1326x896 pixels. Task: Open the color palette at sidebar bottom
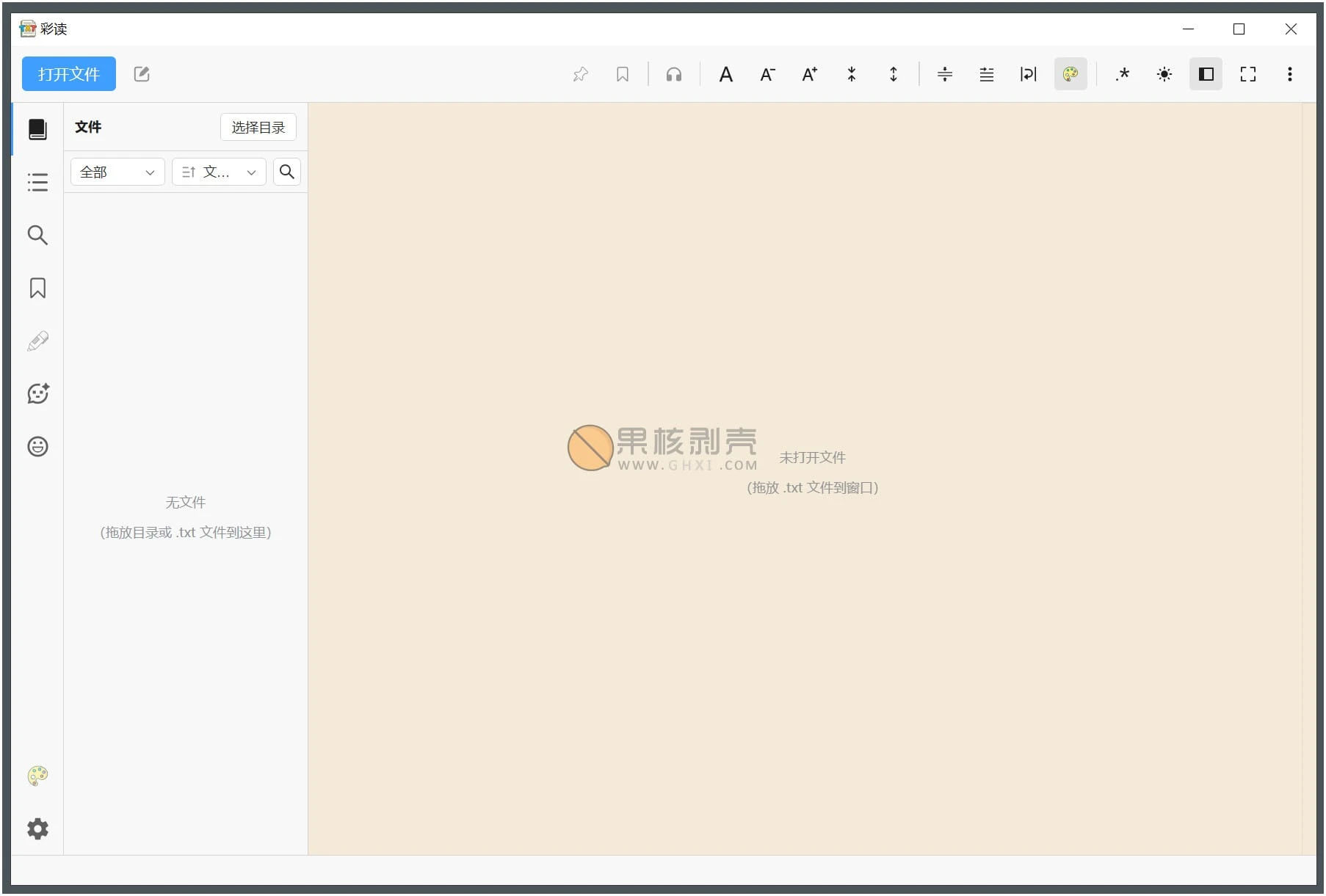37,776
